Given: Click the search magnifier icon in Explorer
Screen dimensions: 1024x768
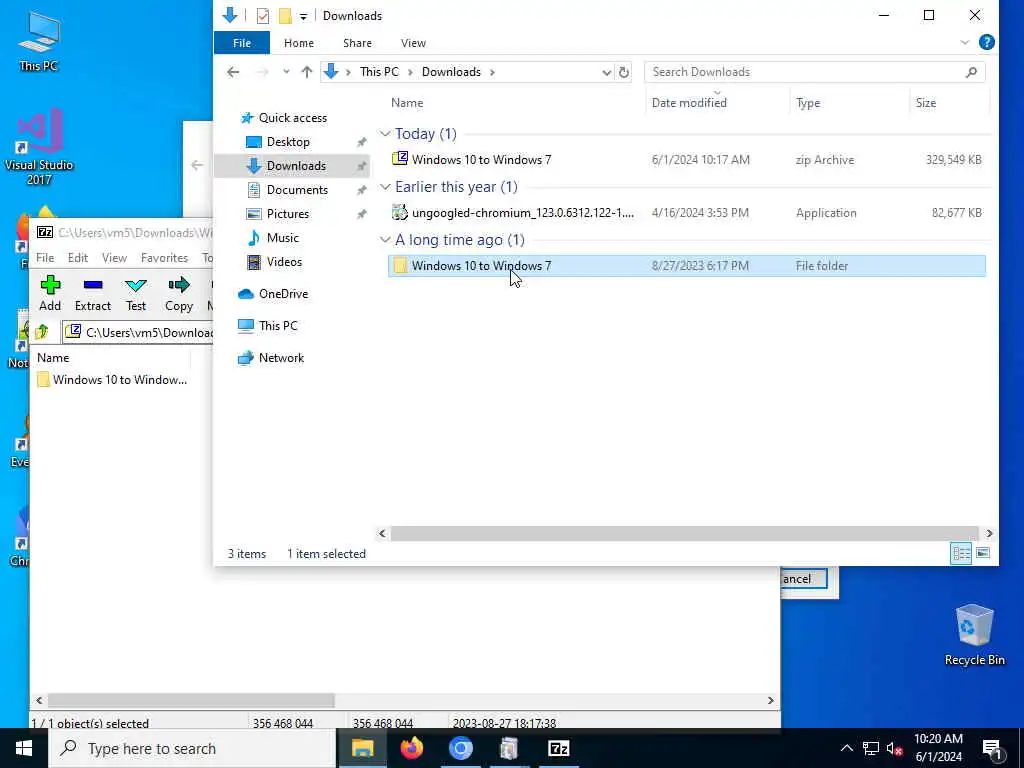Looking at the screenshot, I should pos(971,72).
